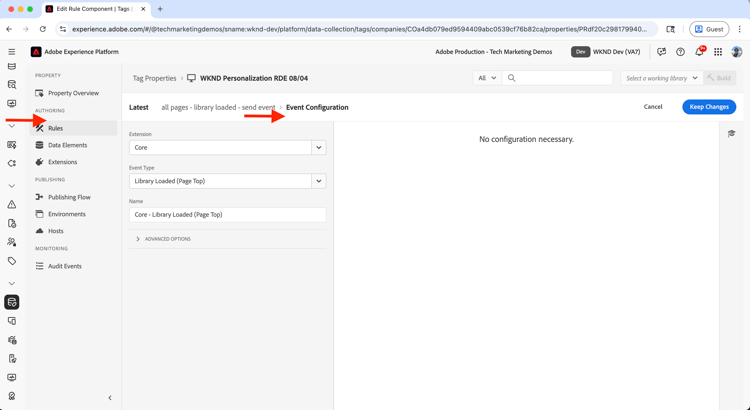Click the browser back arrow
The image size is (750, 410).
pos(9,29)
